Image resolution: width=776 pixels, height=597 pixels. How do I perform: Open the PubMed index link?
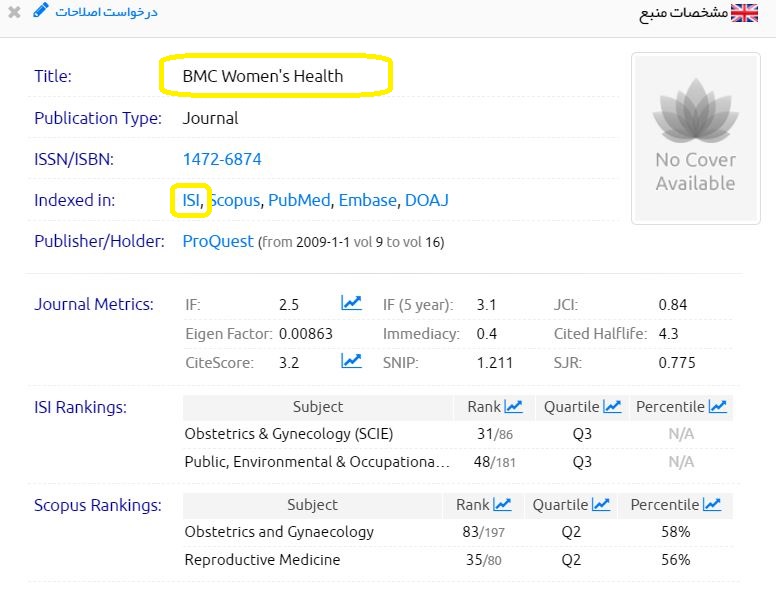(299, 200)
